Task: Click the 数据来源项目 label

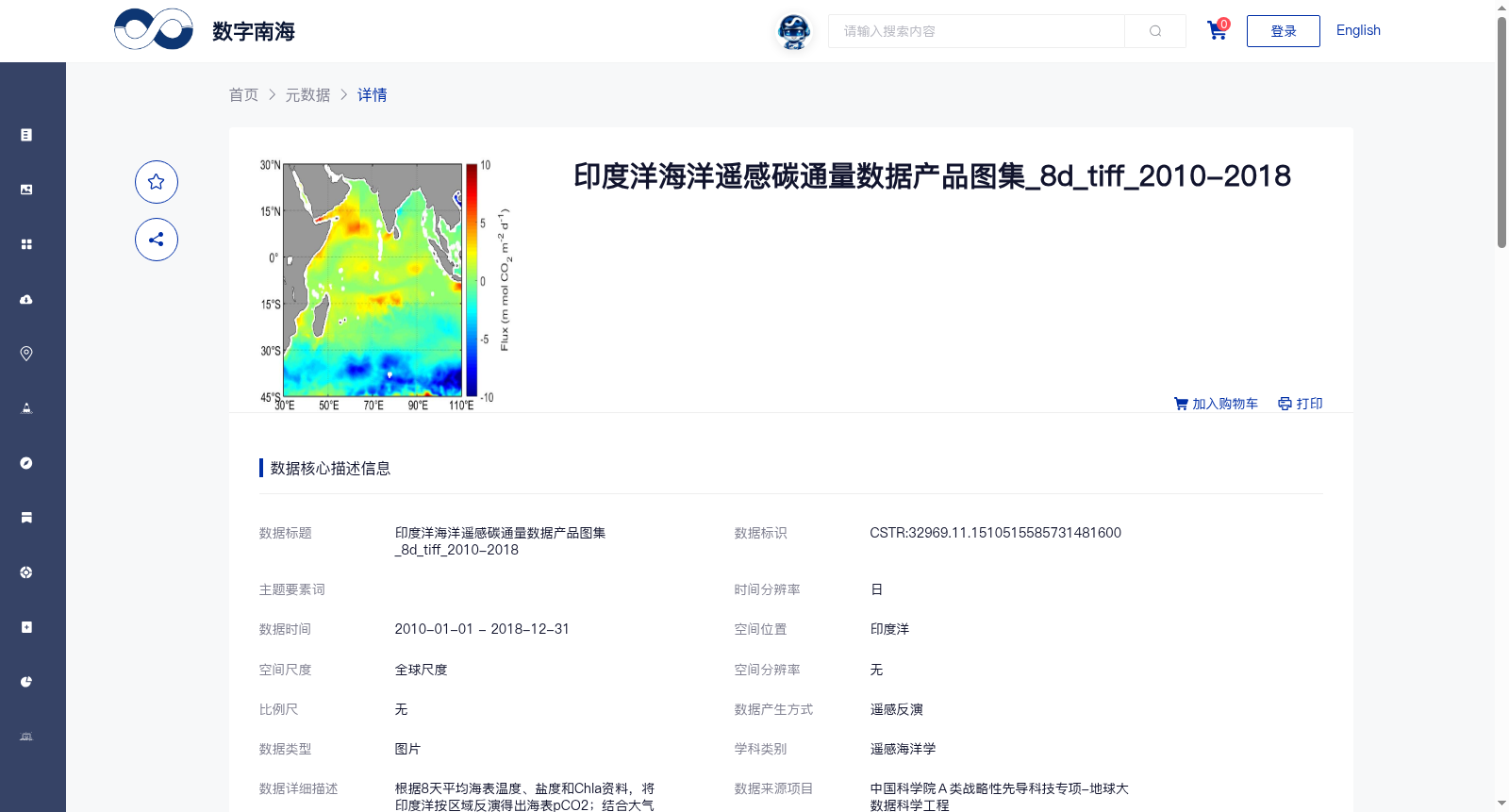Action: (x=773, y=788)
